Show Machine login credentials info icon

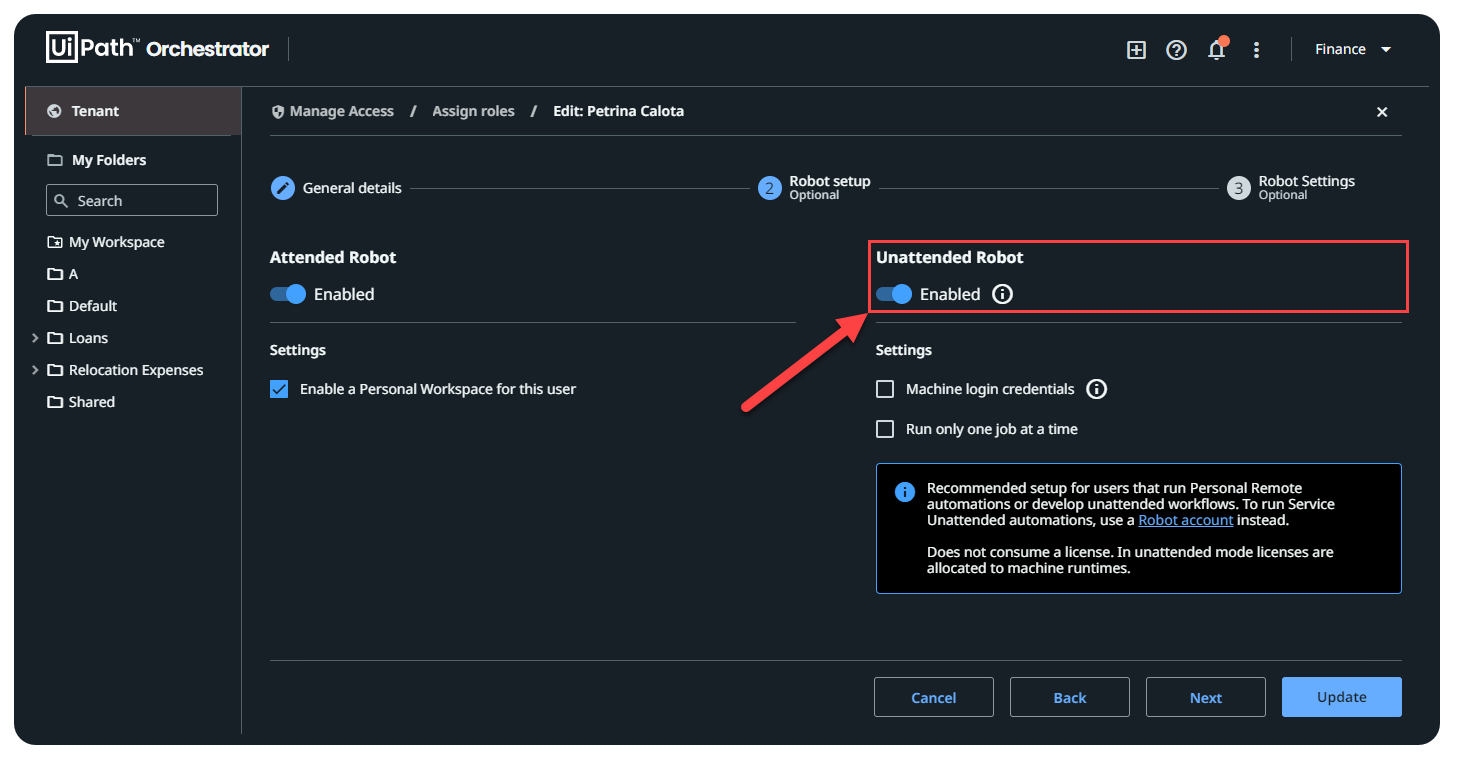(1097, 389)
